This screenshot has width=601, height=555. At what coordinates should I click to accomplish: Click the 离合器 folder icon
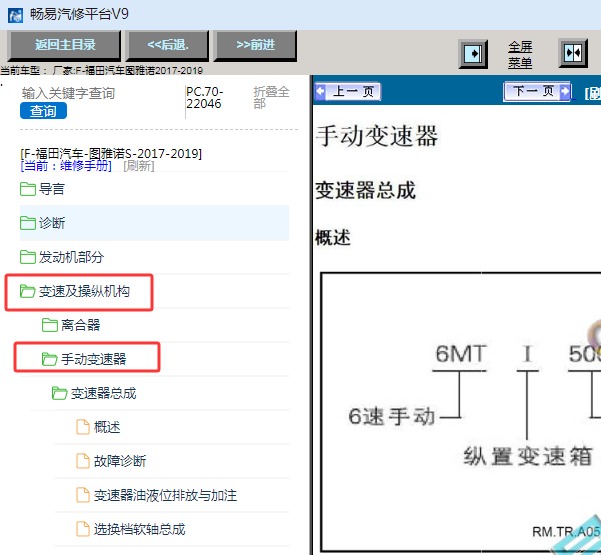[x=49, y=325]
